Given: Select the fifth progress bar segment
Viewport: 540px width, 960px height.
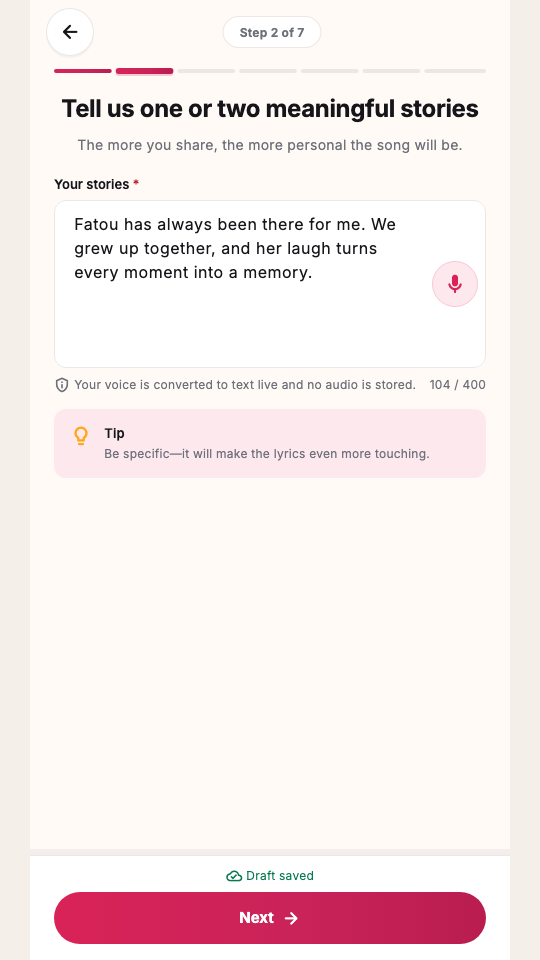Looking at the screenshot, I should 330,71.
